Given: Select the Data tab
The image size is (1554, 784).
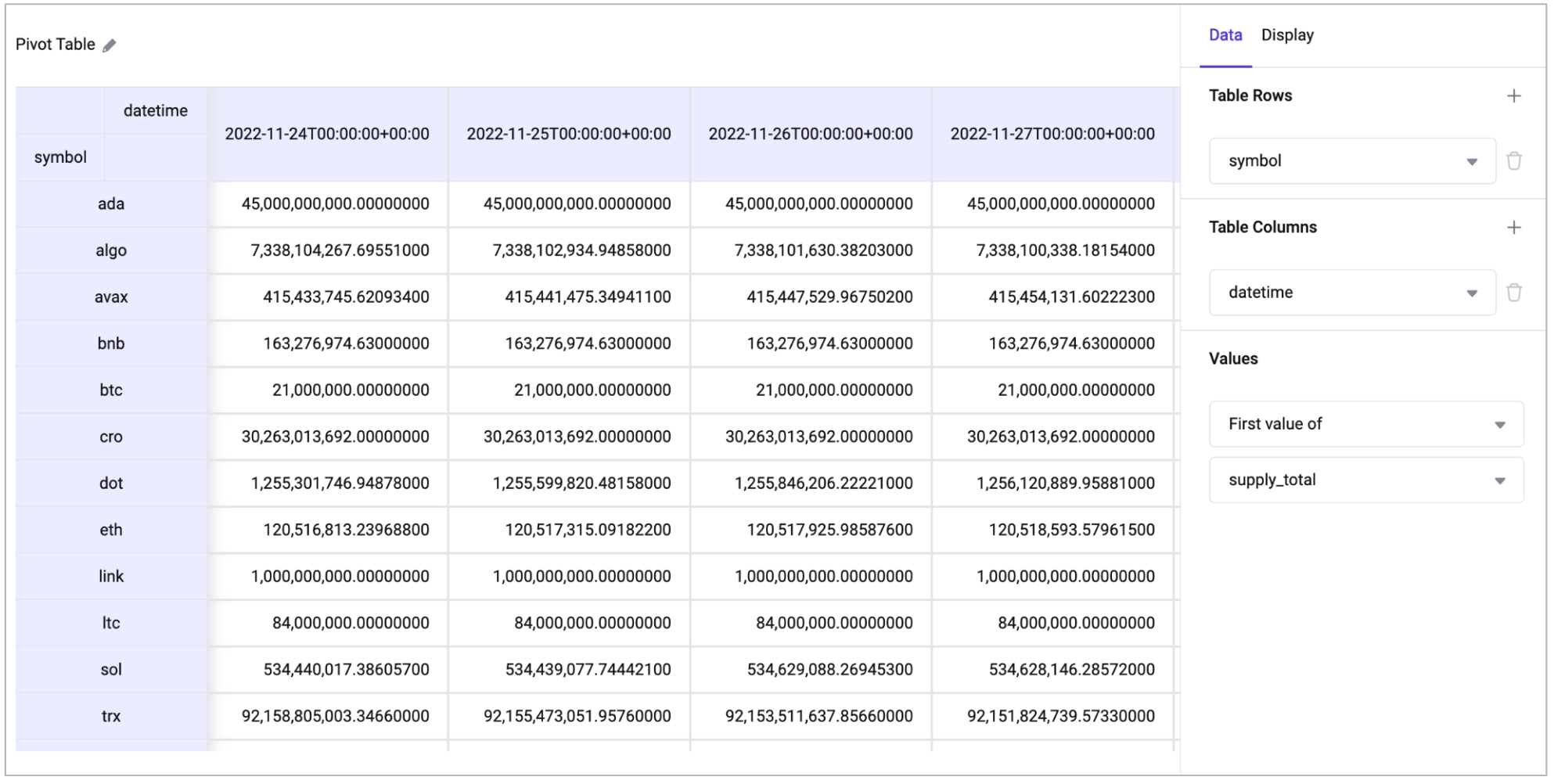Looking at the screenshot, I should tap(1225, 35).
